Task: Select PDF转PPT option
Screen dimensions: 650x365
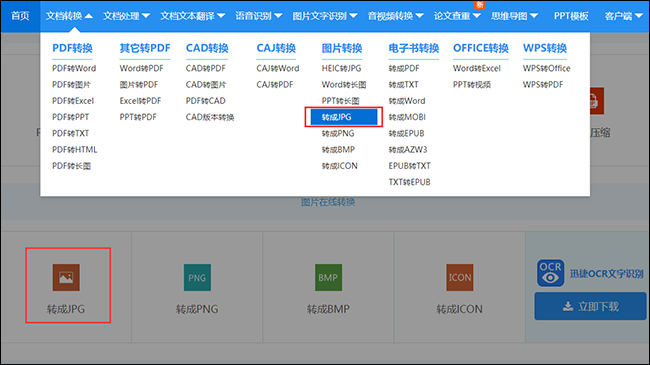Action: pos(70,117)
